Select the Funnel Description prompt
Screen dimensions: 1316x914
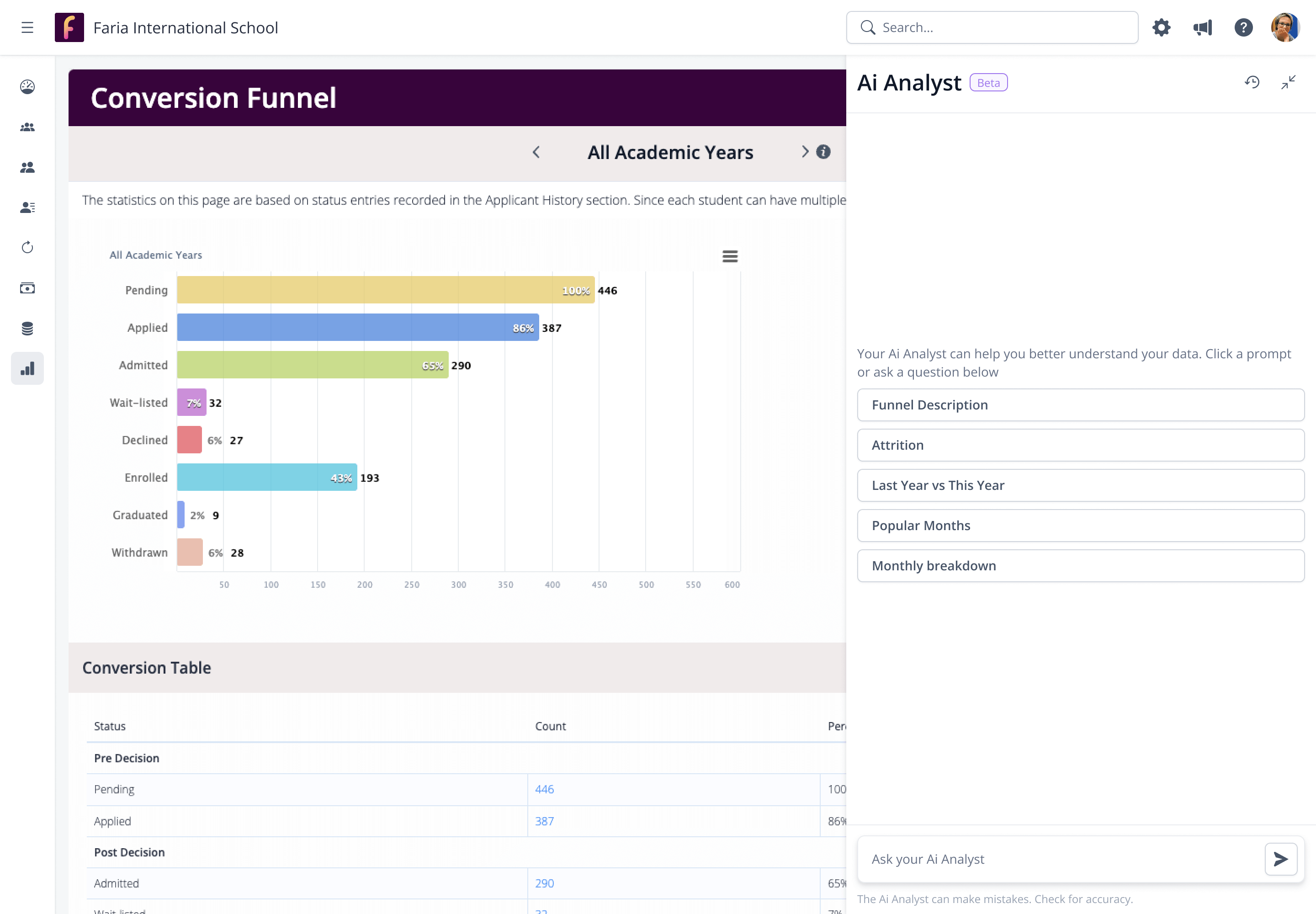[1080, 405]
